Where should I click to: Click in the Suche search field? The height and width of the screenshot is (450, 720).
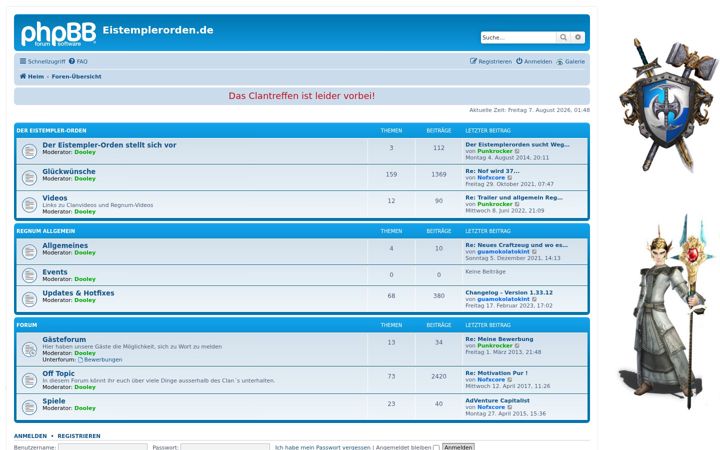click(x=518, y=37)
